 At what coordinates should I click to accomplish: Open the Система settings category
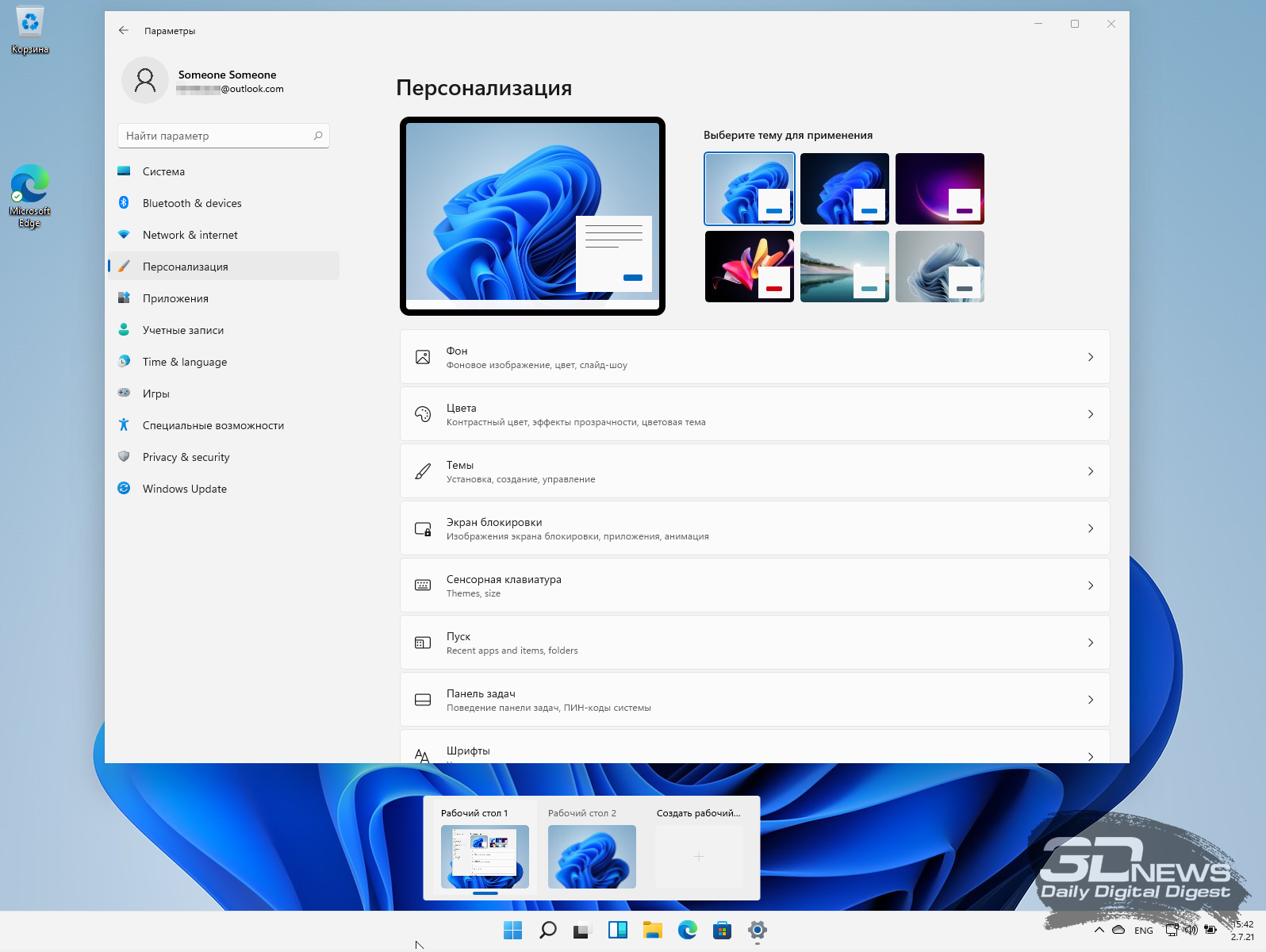pos(223,171)
